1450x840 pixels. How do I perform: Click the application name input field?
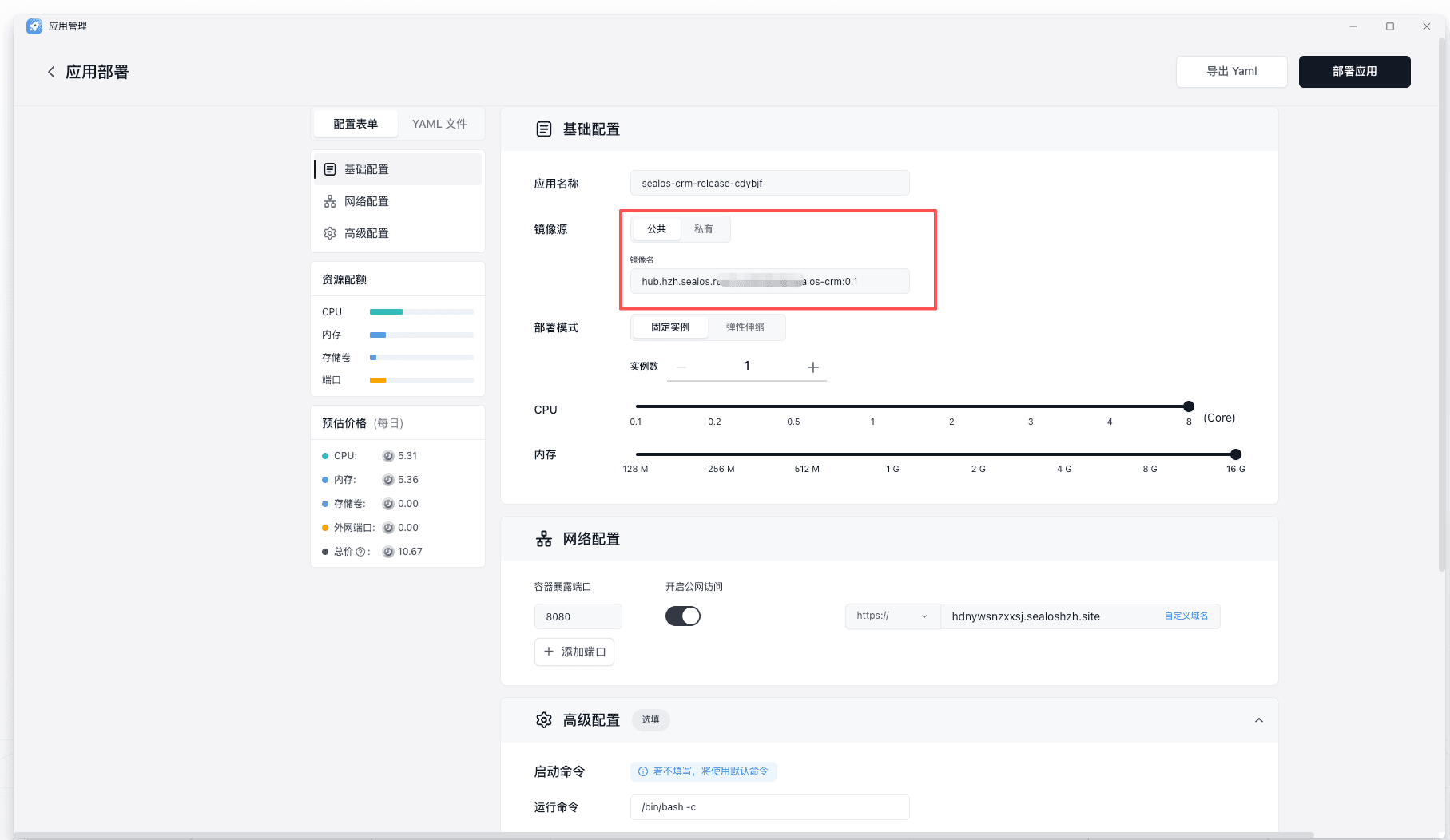[770, 183]
